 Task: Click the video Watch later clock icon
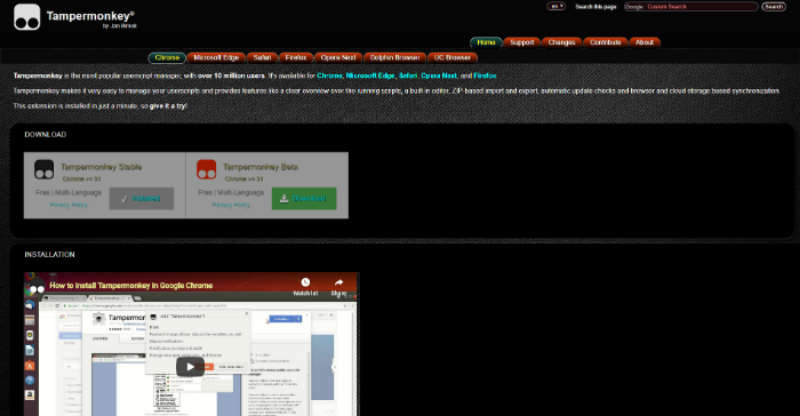tap(305, 282)
